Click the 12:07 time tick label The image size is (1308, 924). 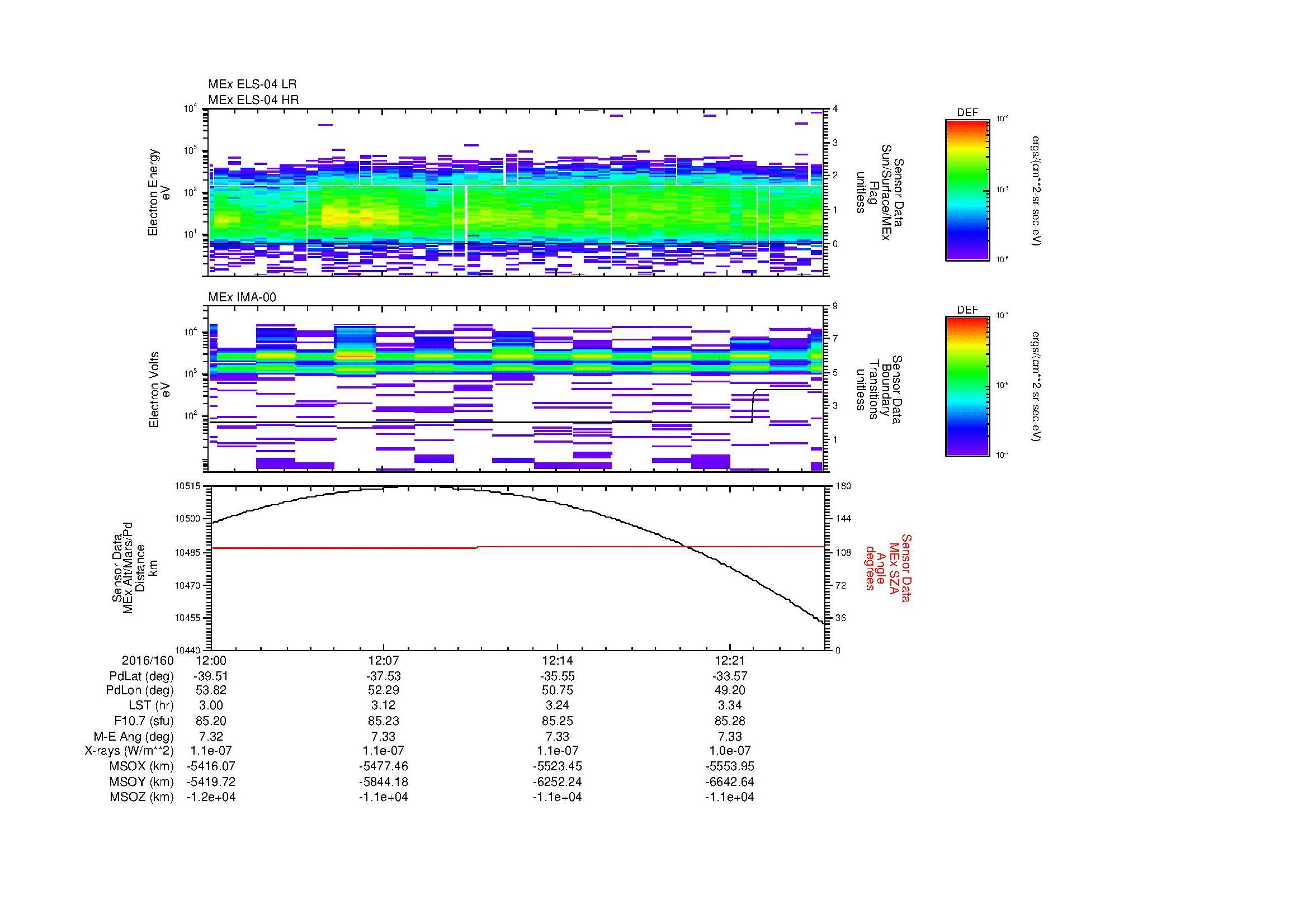click(x=384, y=661)
